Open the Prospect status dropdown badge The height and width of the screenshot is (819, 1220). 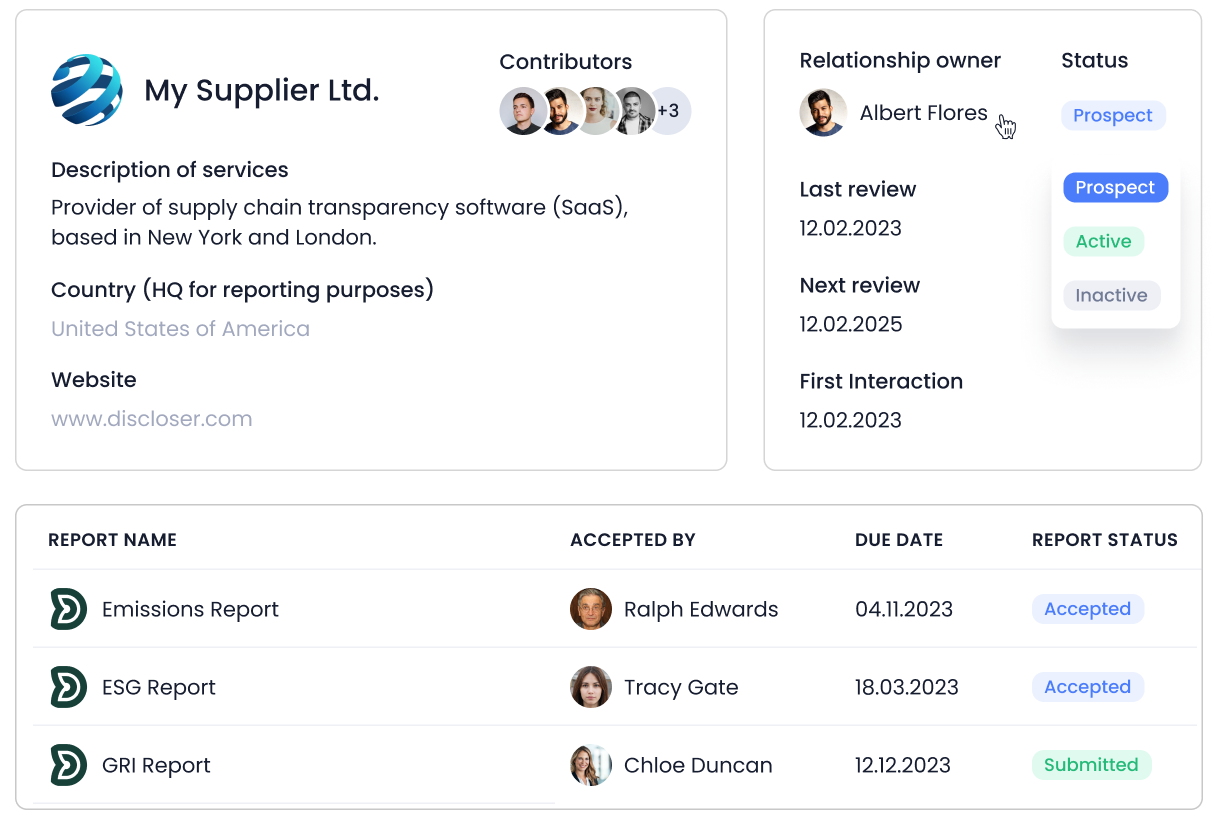(1113, 115)
